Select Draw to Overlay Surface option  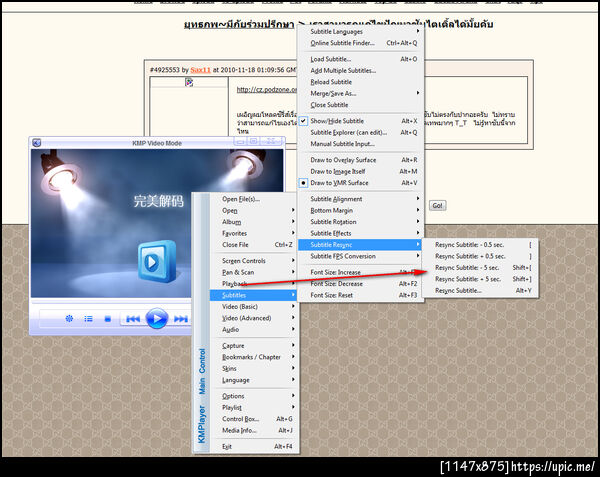click(x=360, y=160)
